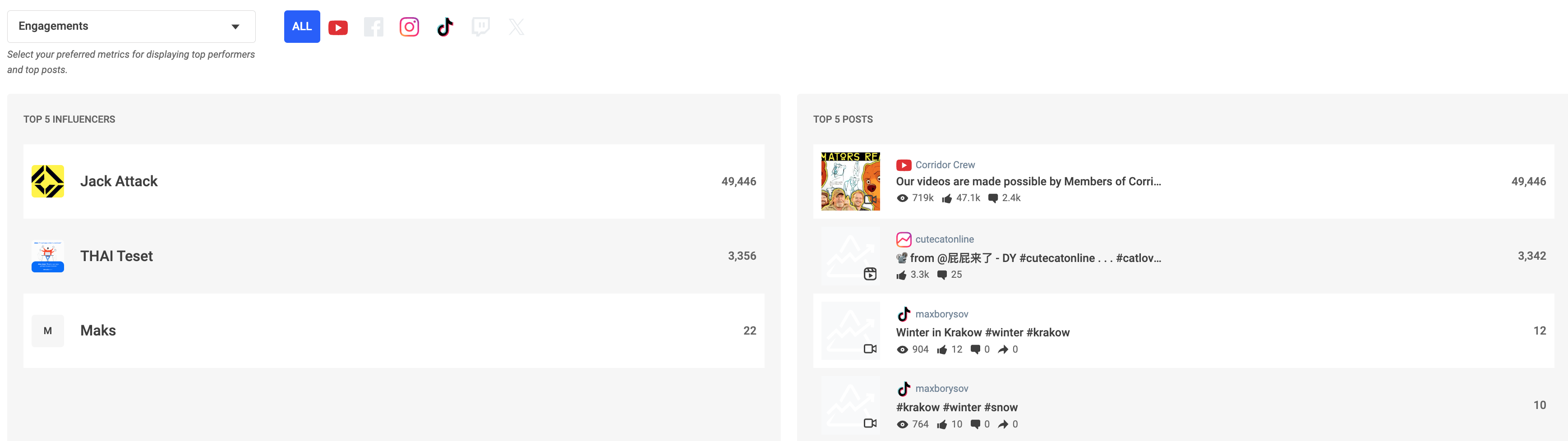Open the Engagements metric dropdown
Screen dimensions: 1568x441
(131, 27)
